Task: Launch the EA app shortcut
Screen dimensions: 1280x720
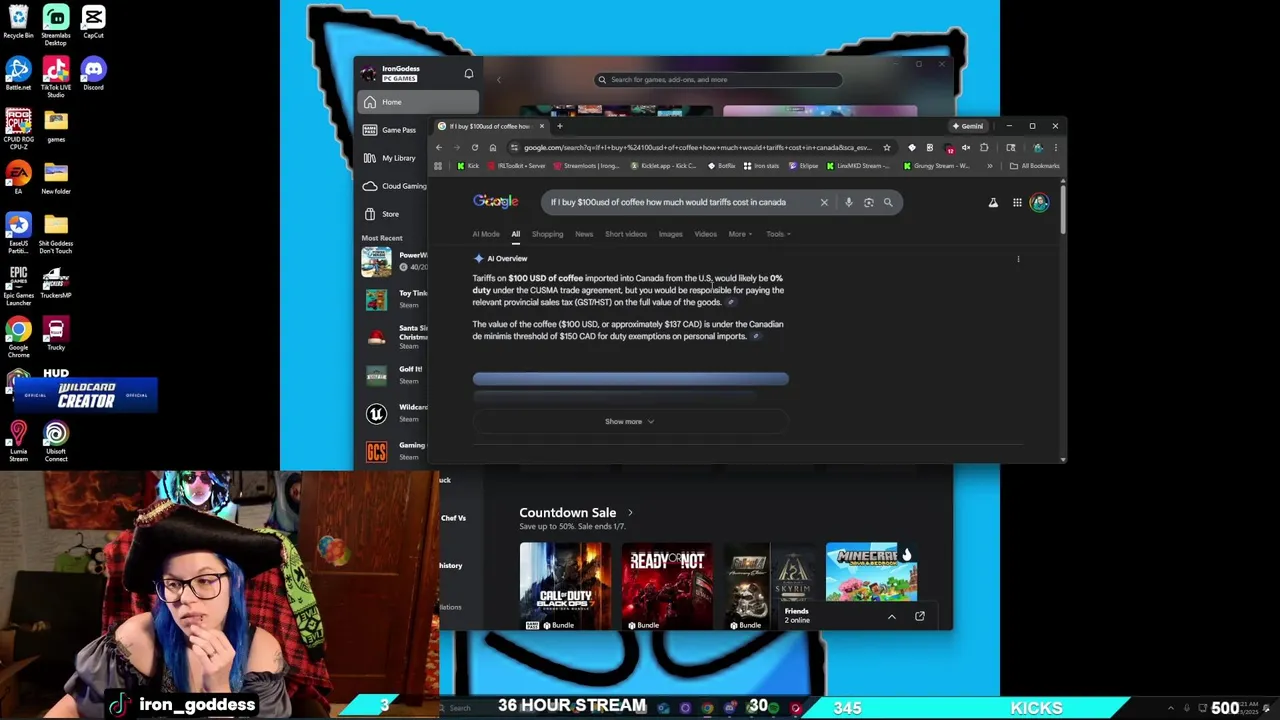Action: pos(18,178)
